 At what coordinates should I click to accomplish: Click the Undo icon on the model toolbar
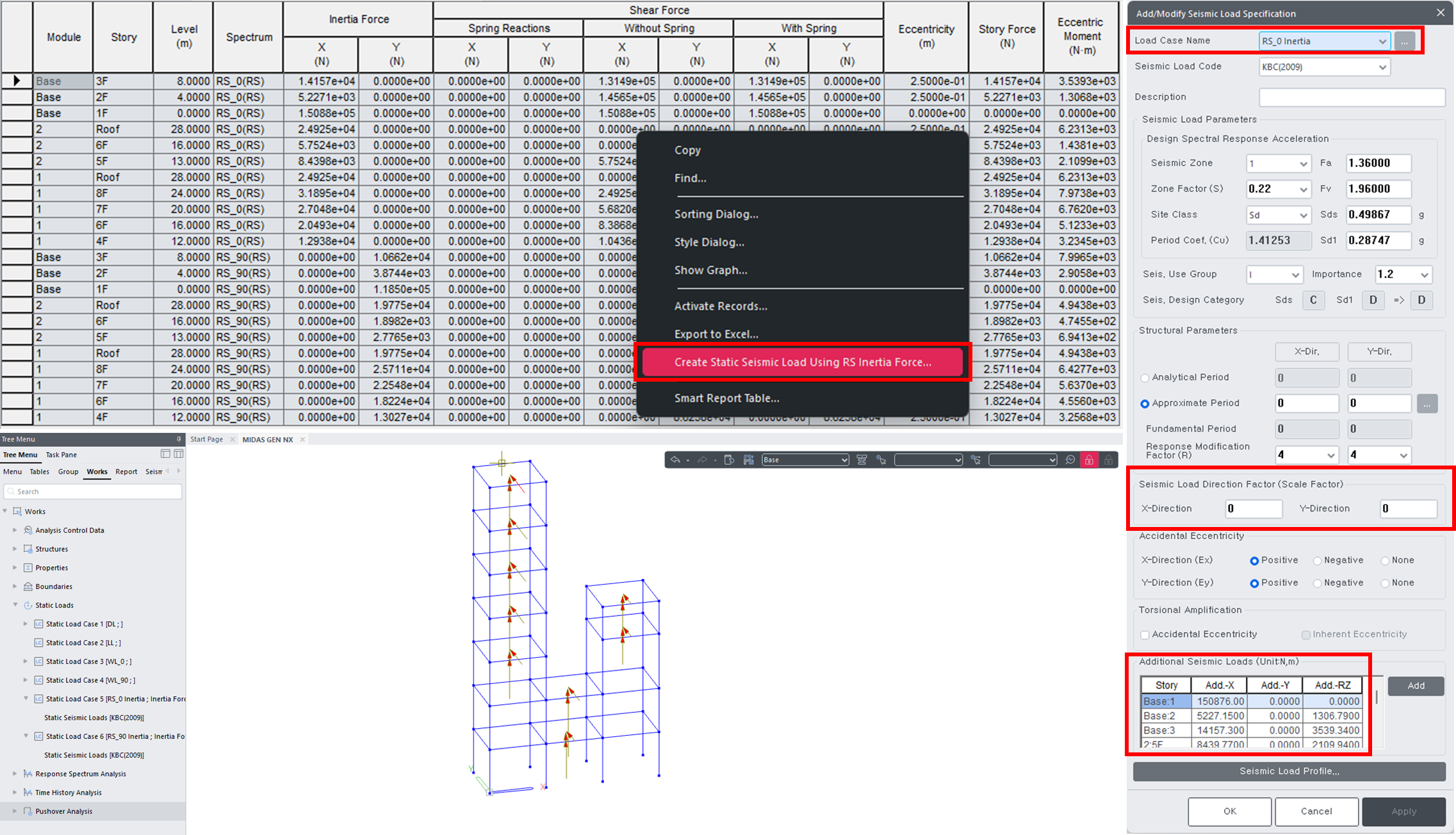[677, 460]
